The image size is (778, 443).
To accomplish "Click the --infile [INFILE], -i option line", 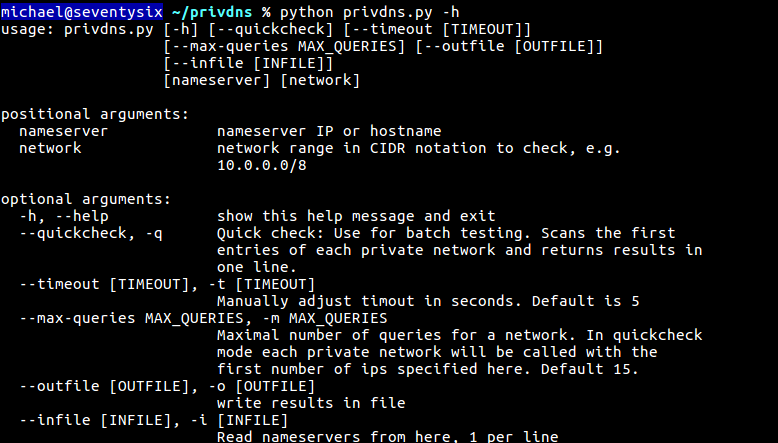I will point(154,420).
